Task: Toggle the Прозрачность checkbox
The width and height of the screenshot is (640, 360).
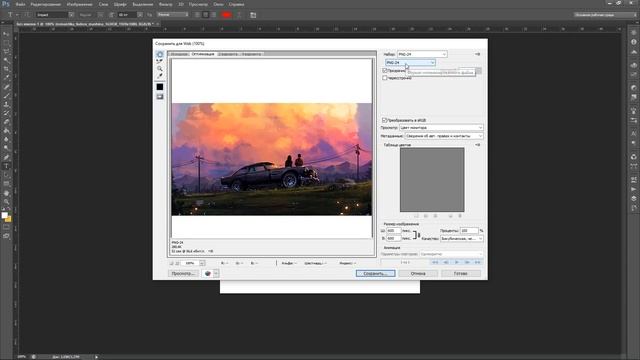Action: (384, 71)
